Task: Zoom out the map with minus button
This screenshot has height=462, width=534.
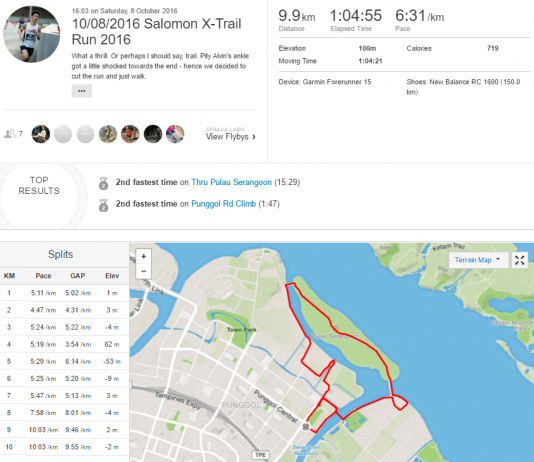Action: pyautogui.click(x=144, y=271)
